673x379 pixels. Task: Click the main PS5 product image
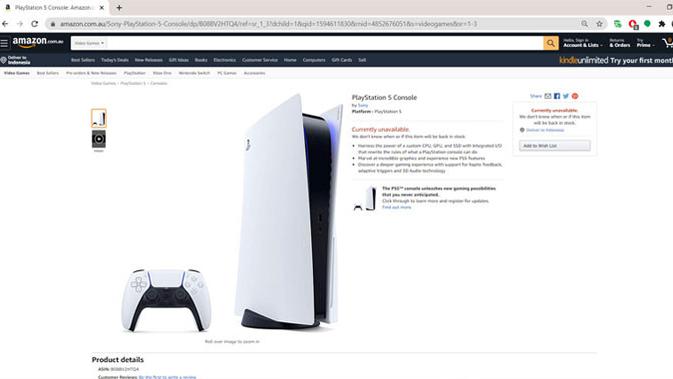(x=232, y=212)
